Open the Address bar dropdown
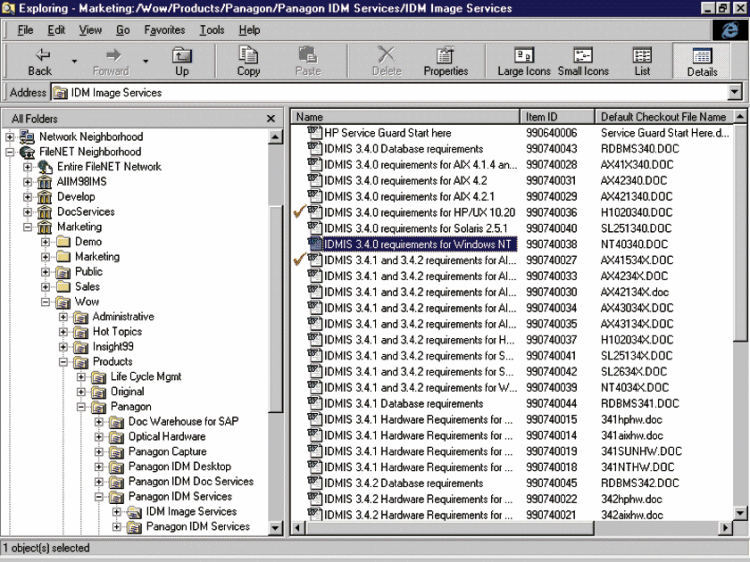Viewport: 750px width, 562px height. pos(734,92)
